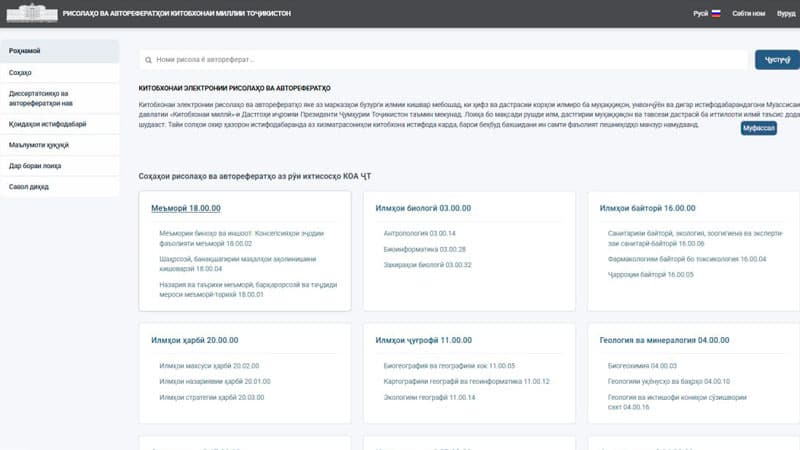Open 'Экологияи географӣ 11.00.14'
800x450 pixels.
coord(430,397)
